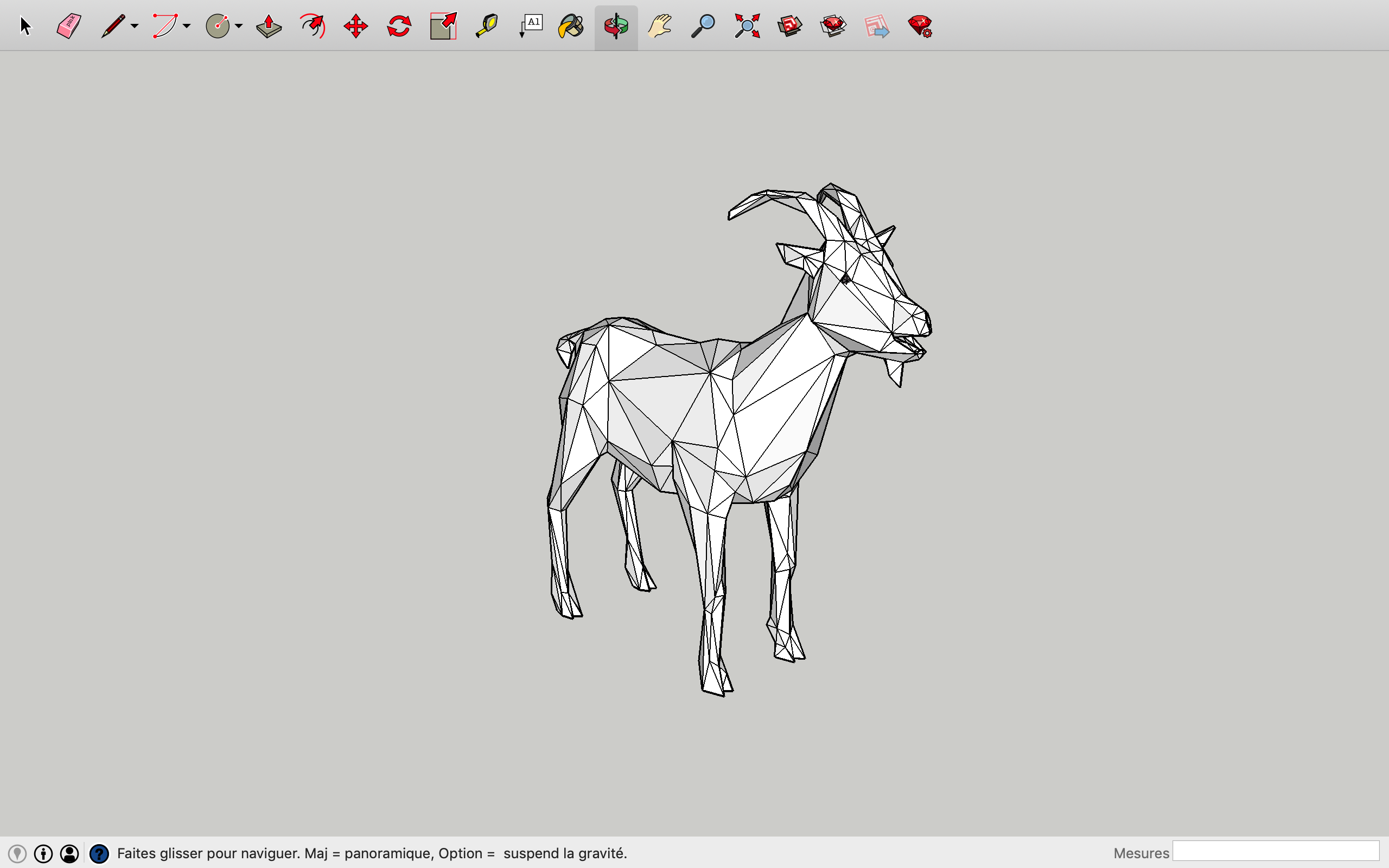Open help via the question mark button
This screenshot has height=868, width=1389.
click(99, 853)
